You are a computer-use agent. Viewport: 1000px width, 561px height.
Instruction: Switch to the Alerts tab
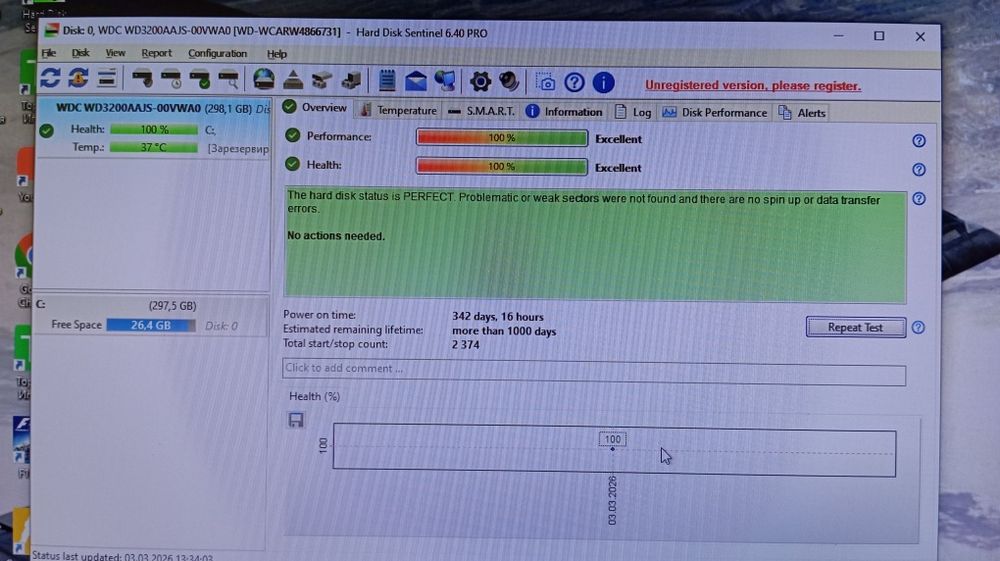[x=802, y=113]
